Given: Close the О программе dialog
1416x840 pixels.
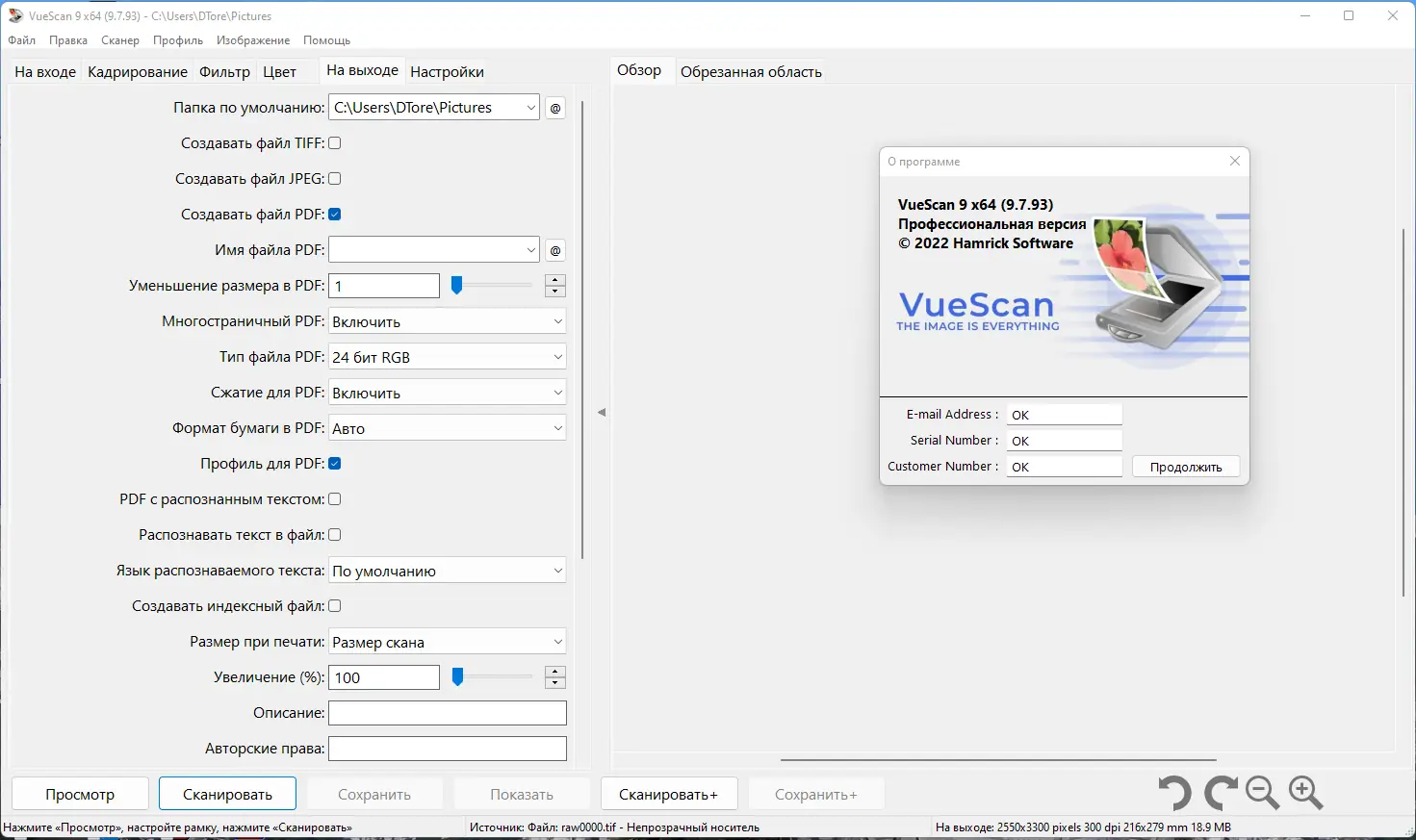Looking at the screenshot, I should pyautogui.click(x=1234, y=161).
